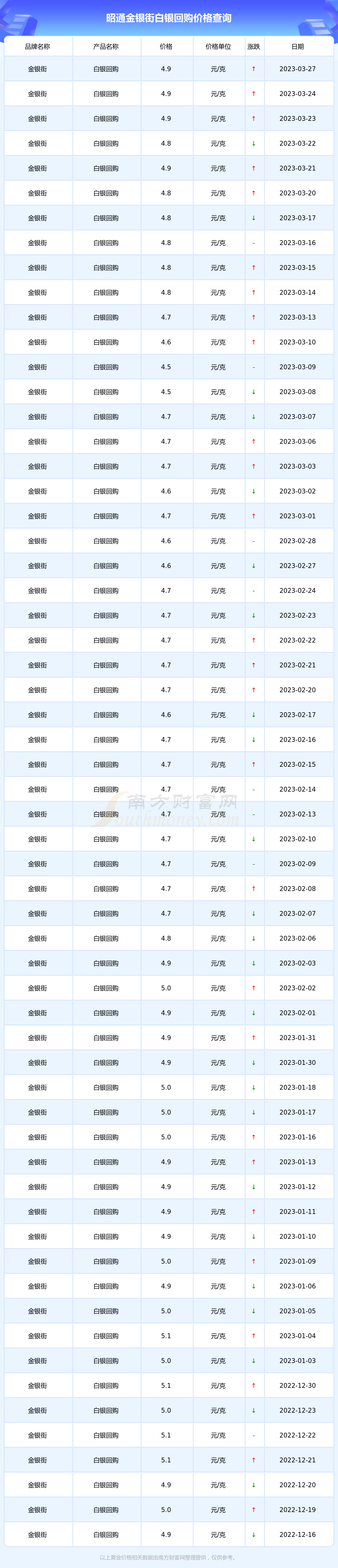
Task: Click the down arrow in 2023-02-10 row
Action: (254, 839)
